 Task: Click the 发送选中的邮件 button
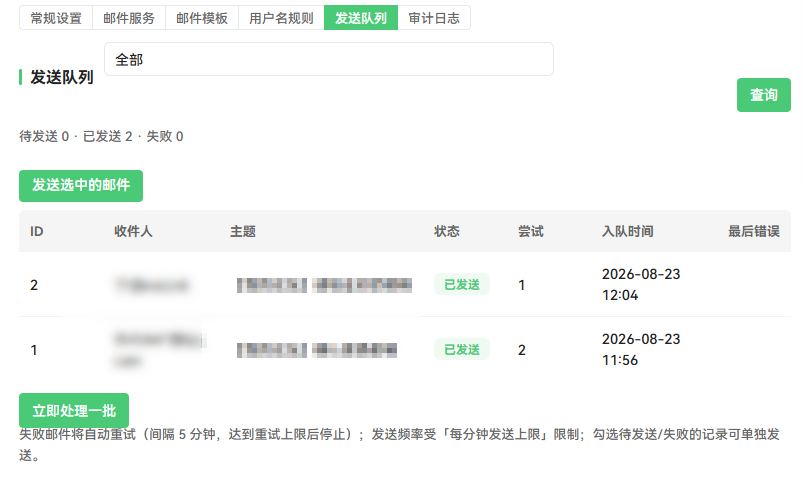point(81,185)
